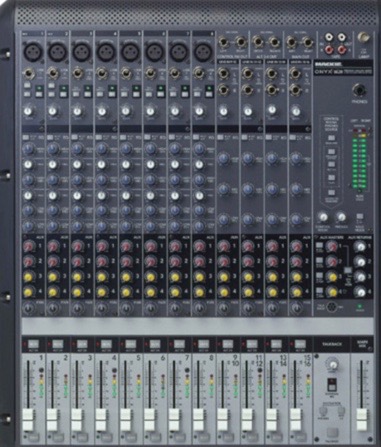Click the channel 1 XLR mic input
Image resolution: width=381 pixels, height=447 pixels.
33,52
